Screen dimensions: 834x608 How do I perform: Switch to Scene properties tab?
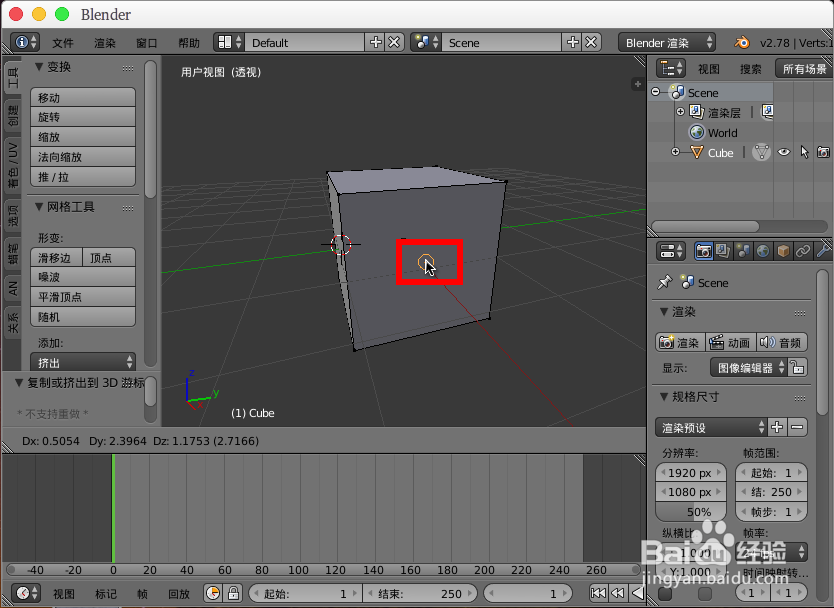click(x=743, y=251)
